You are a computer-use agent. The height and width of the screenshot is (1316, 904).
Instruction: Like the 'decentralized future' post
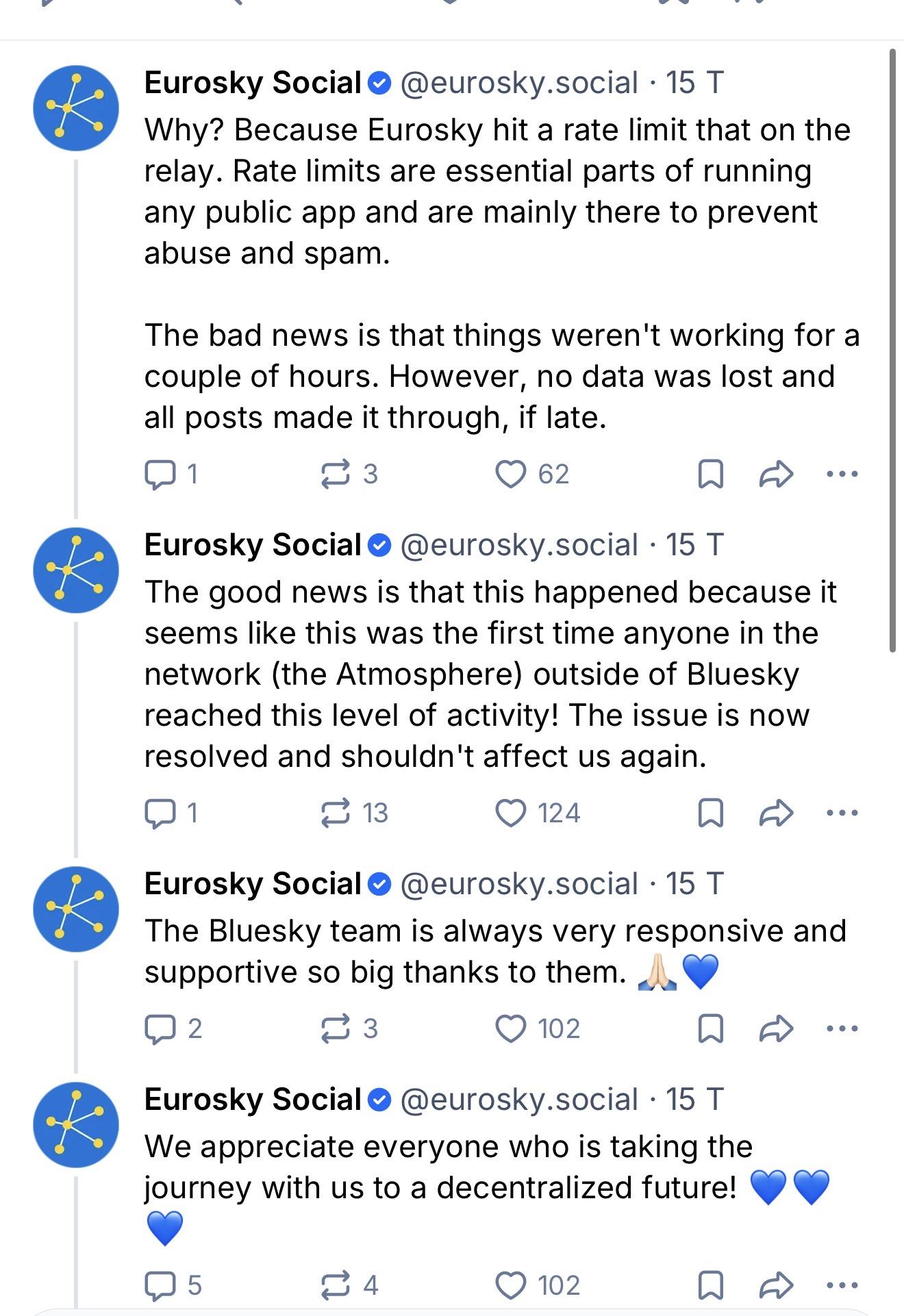510,1285
